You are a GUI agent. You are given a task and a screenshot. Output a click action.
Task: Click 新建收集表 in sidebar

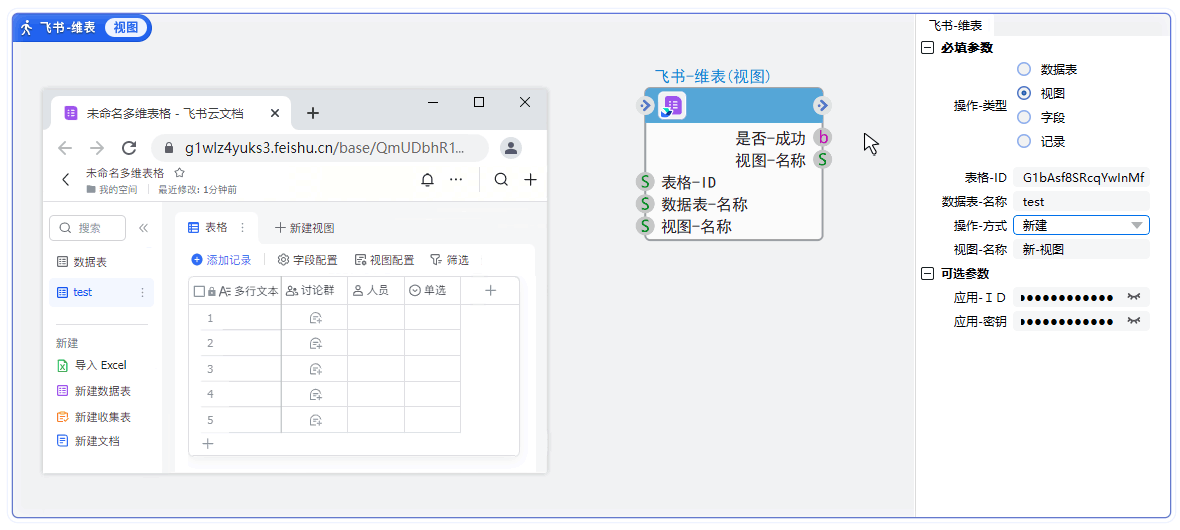click(95, 417)
